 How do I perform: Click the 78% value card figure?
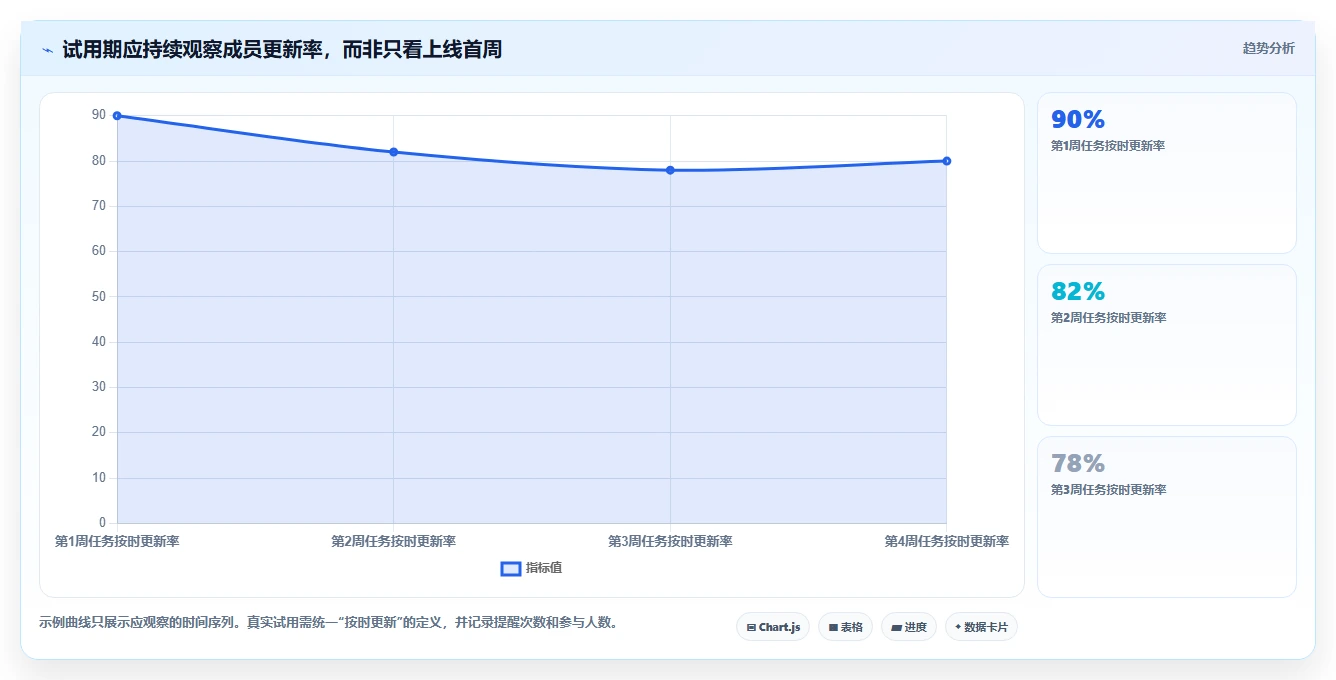point(1078,464)
